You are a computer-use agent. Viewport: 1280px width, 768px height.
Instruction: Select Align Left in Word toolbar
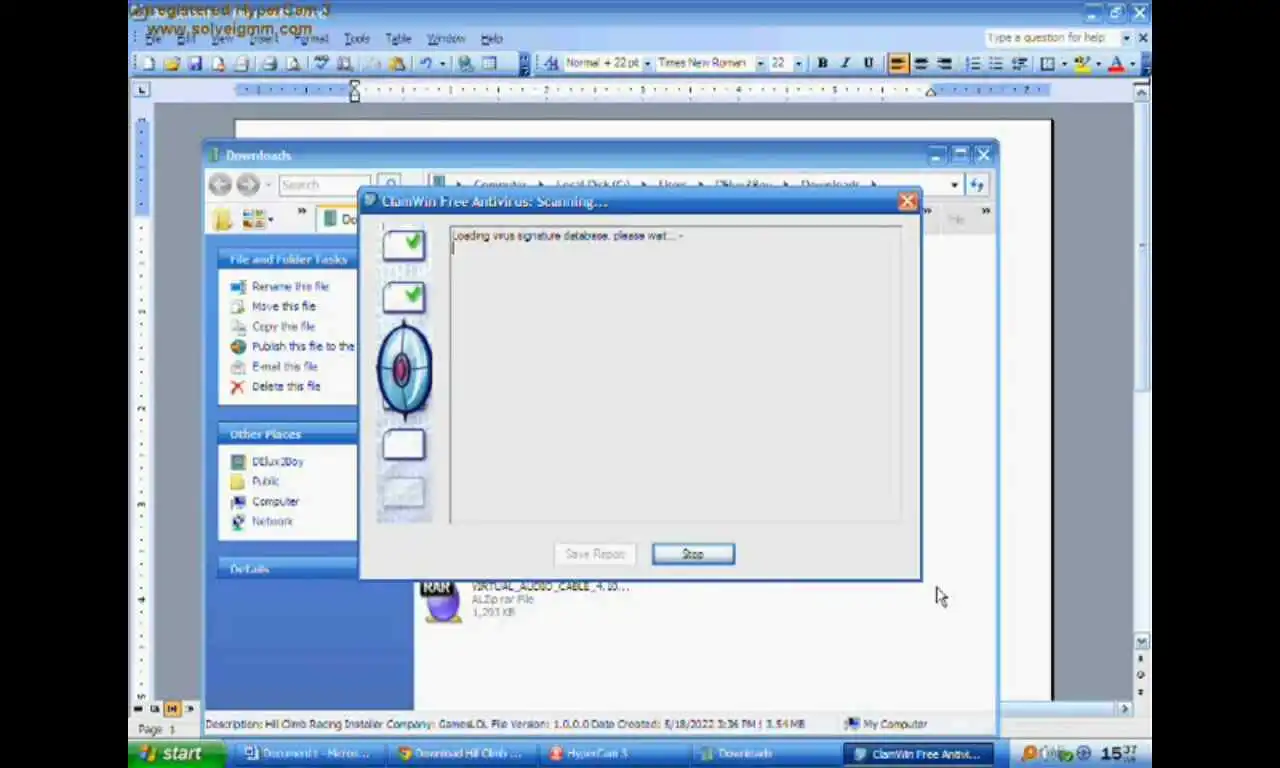pos(898,63)
